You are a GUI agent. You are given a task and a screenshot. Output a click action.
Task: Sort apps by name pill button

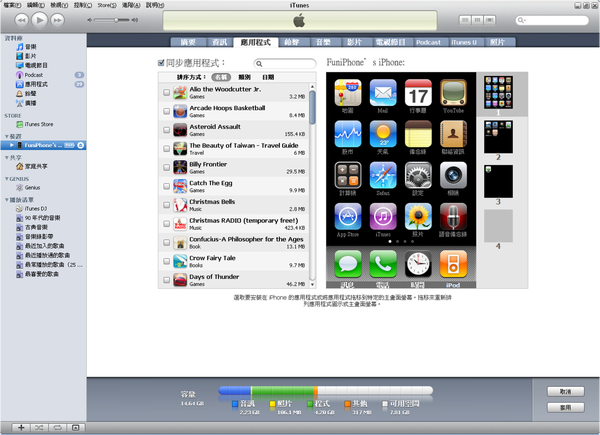pyautogui.click(x=221, y=77)
